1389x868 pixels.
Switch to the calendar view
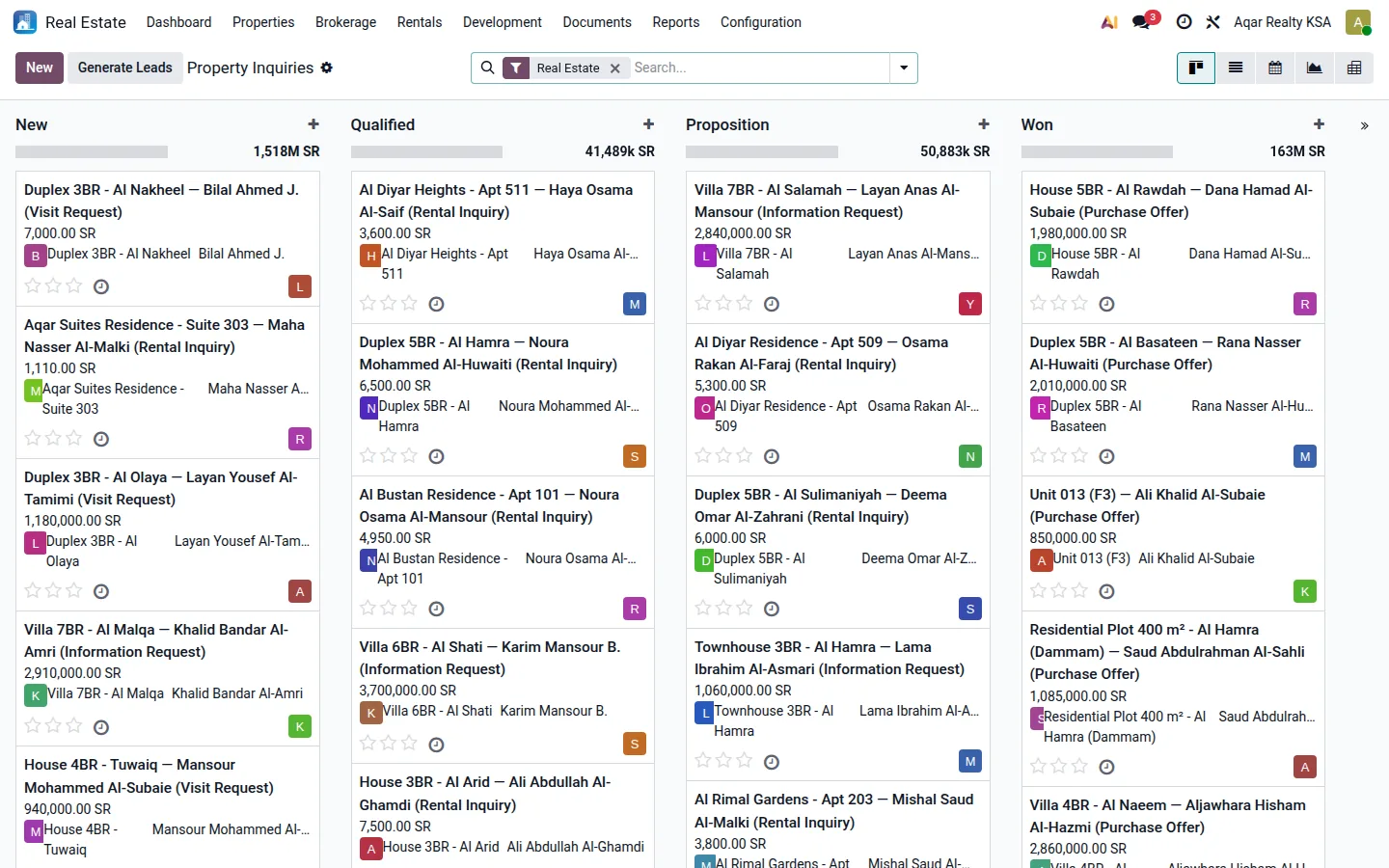(x=1275, y=68)
